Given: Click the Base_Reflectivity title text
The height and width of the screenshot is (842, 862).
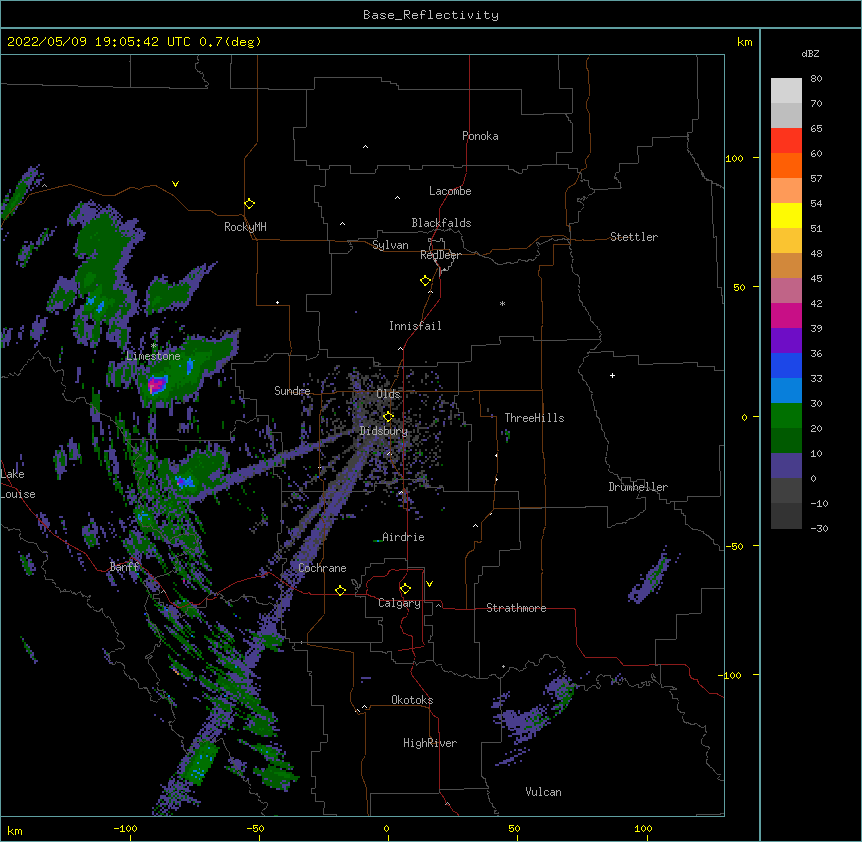Looking at the screenshot, I should tap(431, 15).
